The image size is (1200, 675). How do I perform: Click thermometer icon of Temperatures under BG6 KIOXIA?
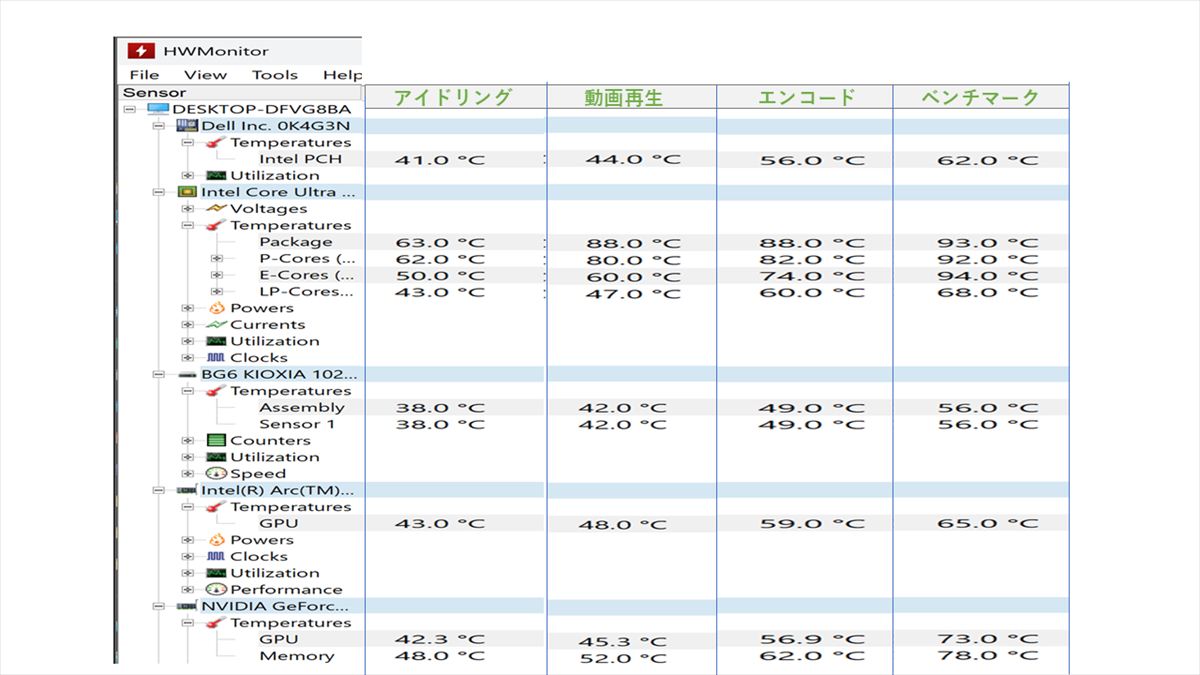216,391
